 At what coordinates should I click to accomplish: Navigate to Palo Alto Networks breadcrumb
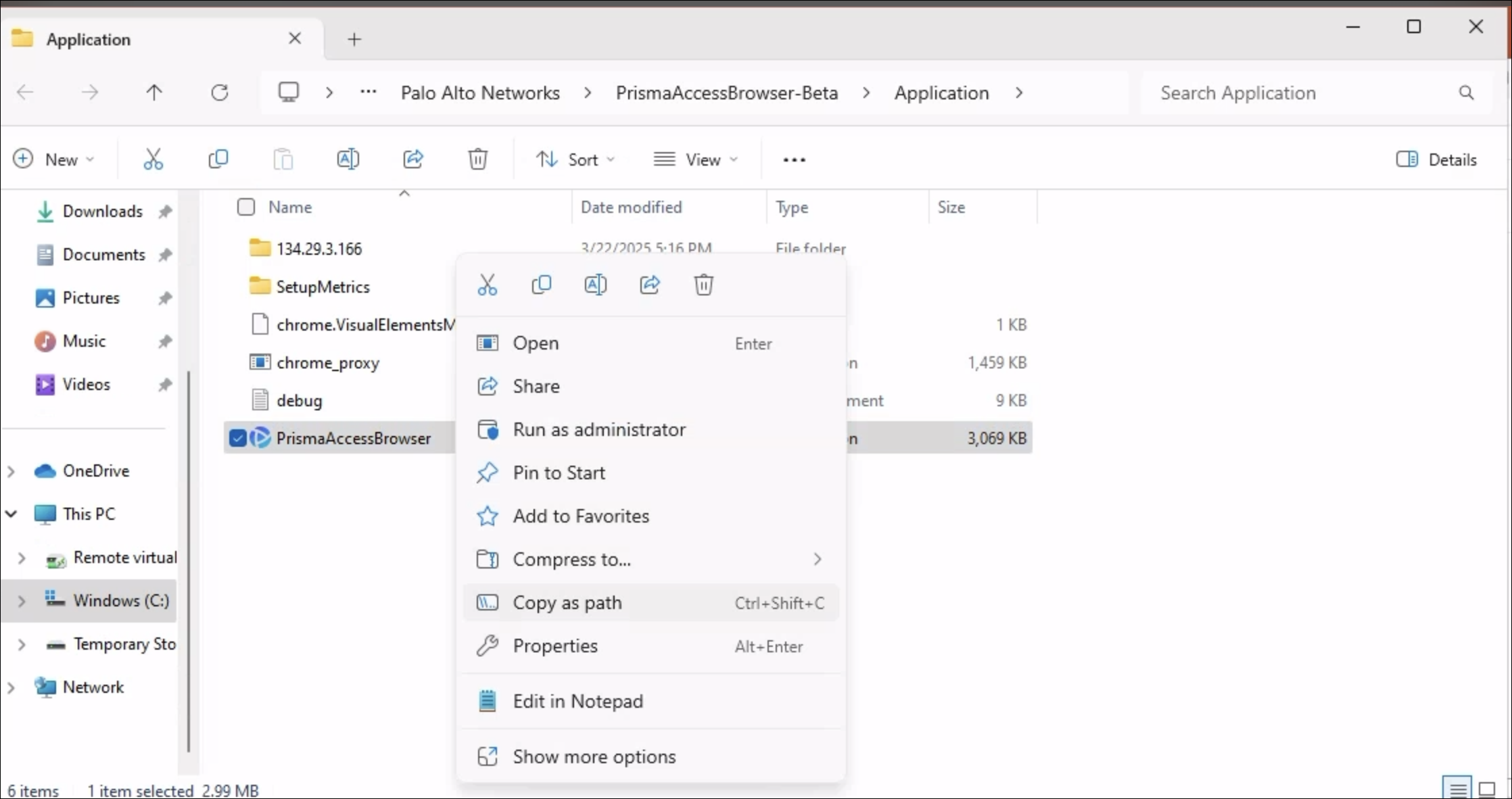coord(480,93)
